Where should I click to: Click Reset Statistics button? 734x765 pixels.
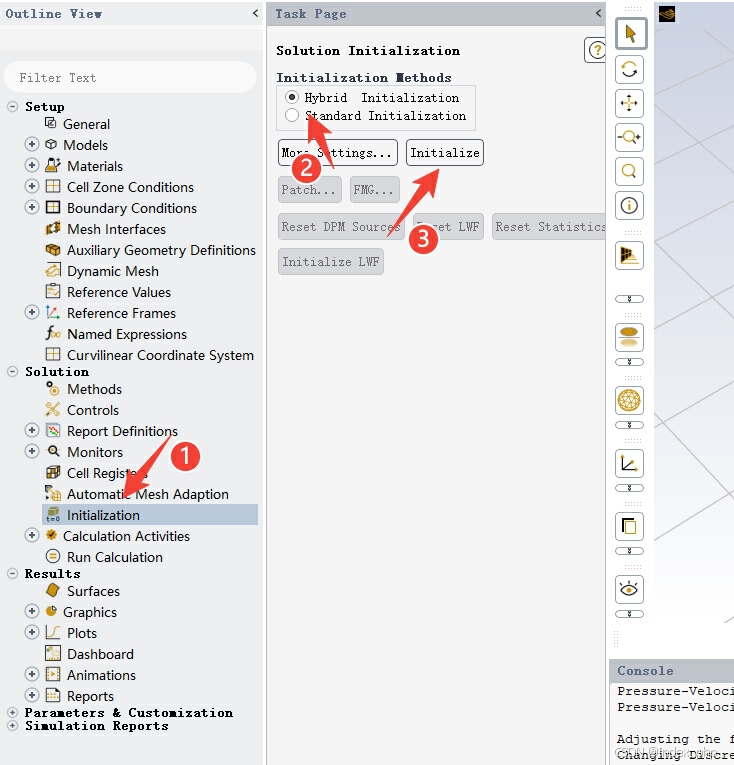(549, 226)
